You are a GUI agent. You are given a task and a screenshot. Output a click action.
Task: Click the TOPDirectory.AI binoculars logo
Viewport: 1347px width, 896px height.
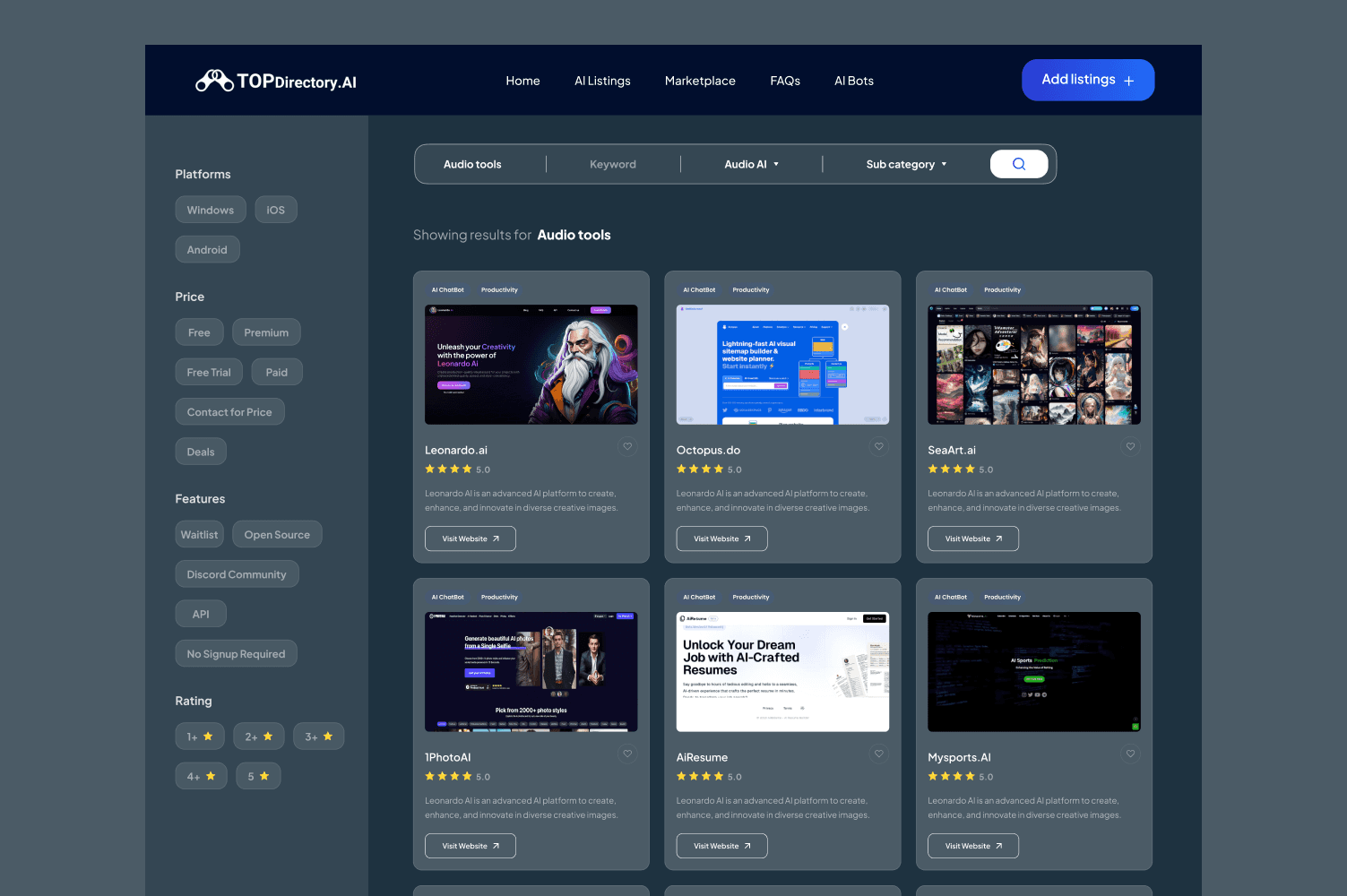pos(276,81)
